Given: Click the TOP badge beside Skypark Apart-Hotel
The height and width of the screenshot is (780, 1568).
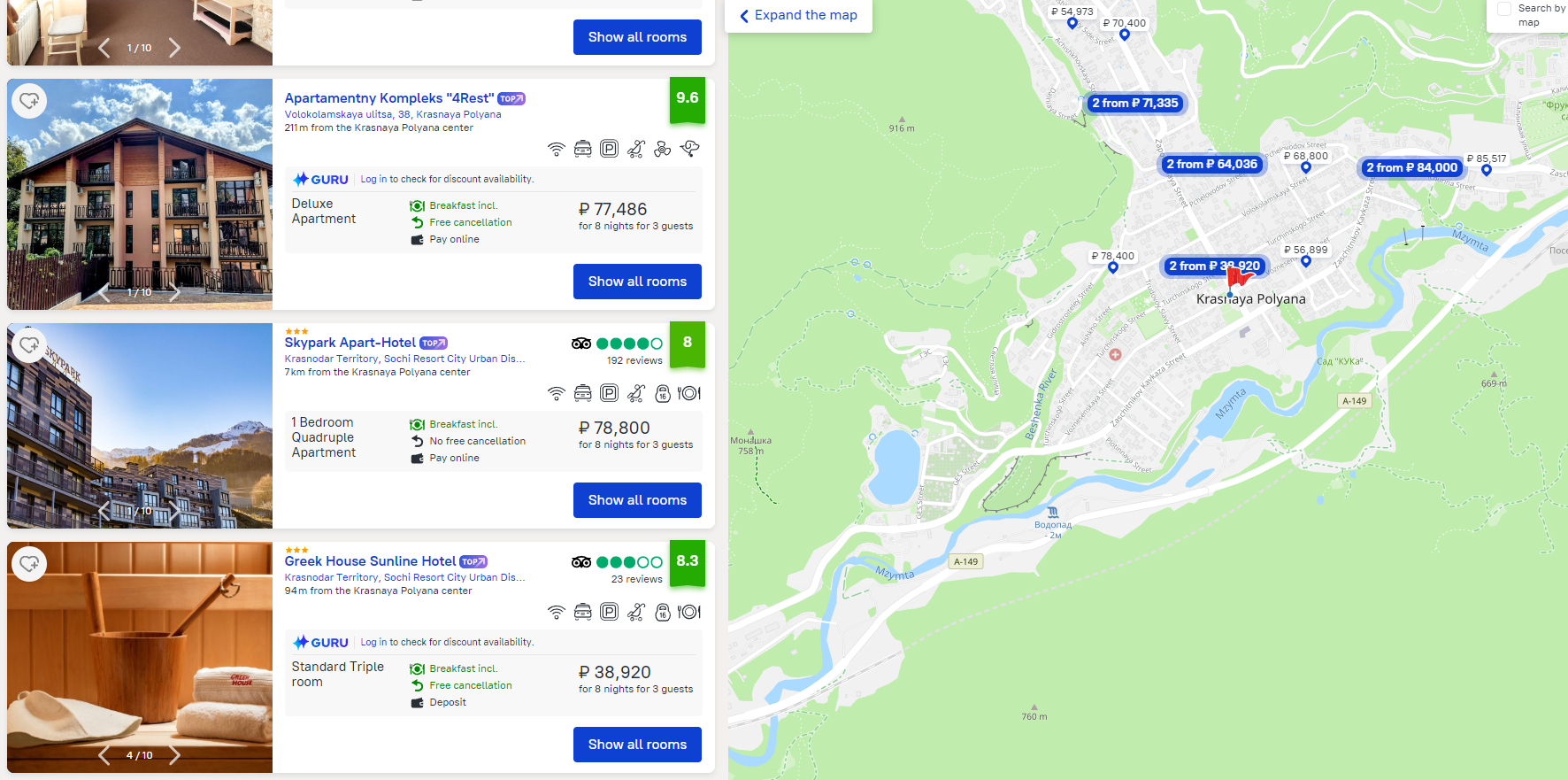Looking at the screenshot, I should point(434,344).
